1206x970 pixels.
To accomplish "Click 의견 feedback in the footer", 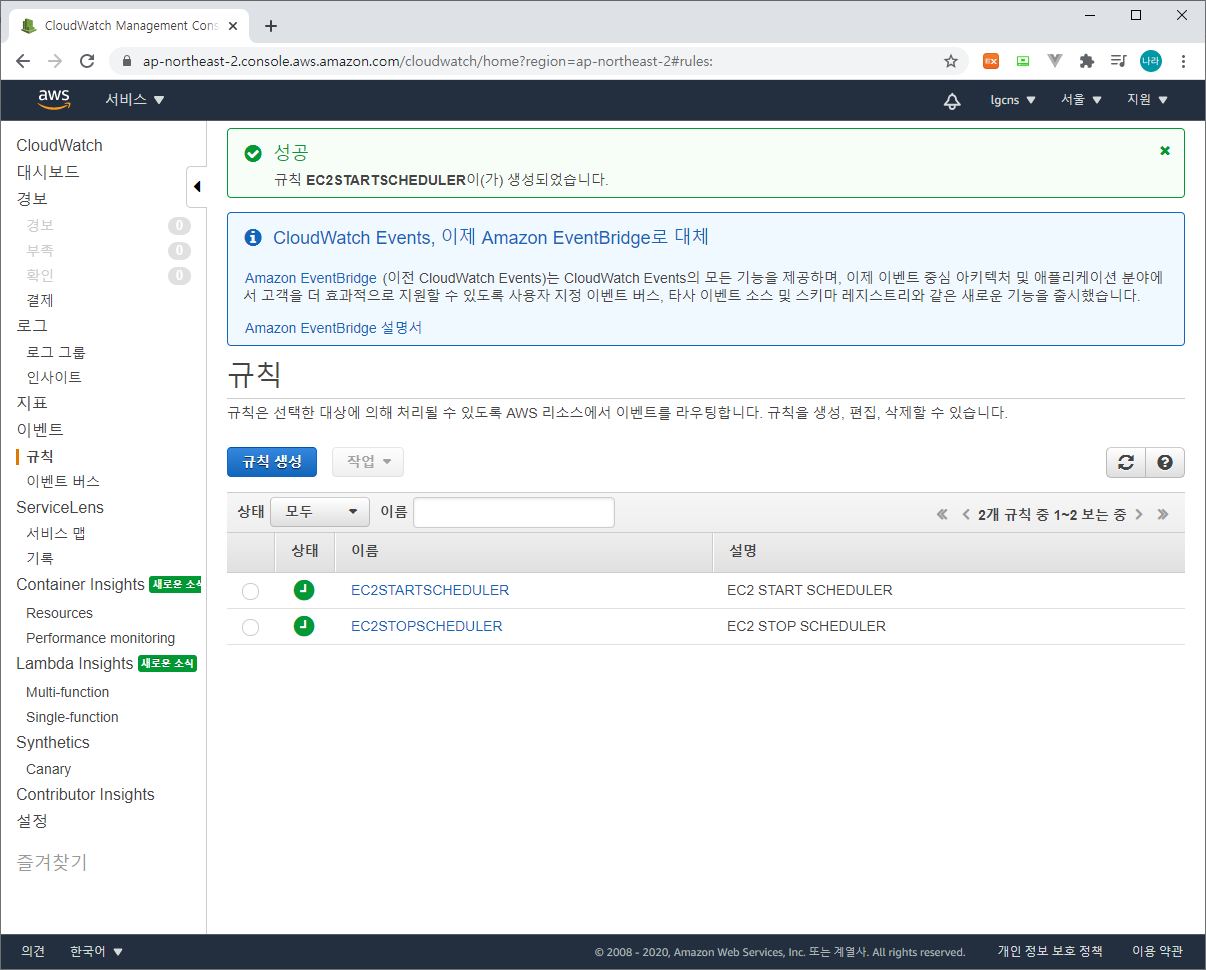I will (x=33, y=952).
